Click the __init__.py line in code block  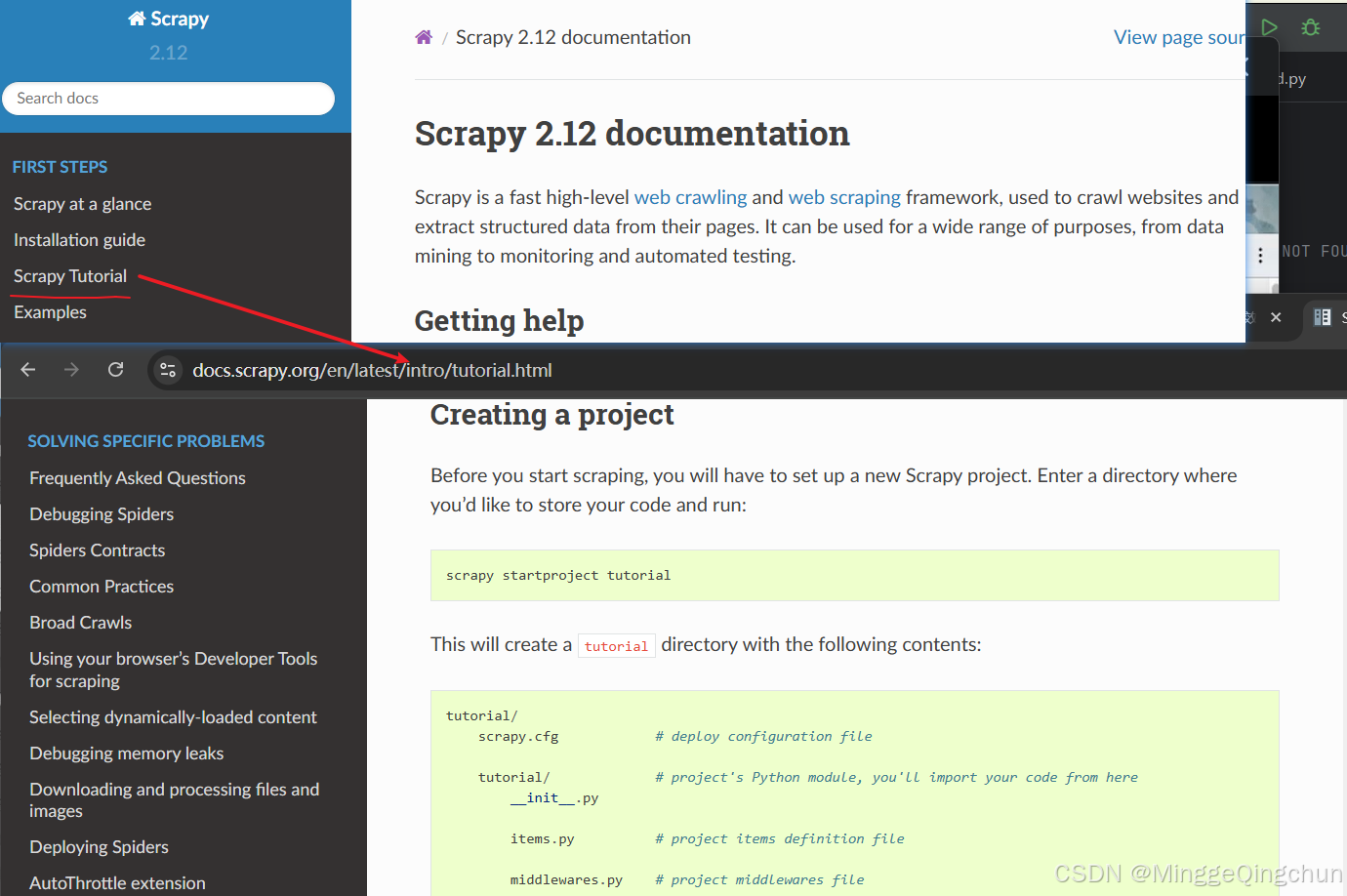point(554,798)
